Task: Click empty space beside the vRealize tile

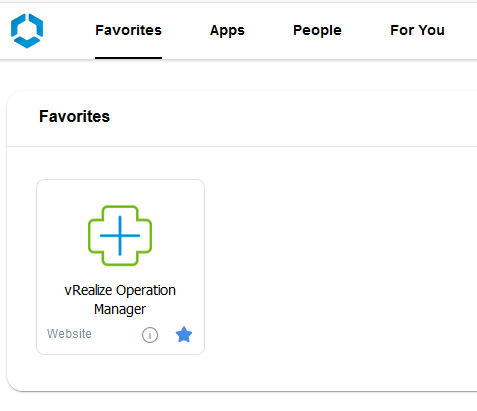Action: tap(333, 267)
